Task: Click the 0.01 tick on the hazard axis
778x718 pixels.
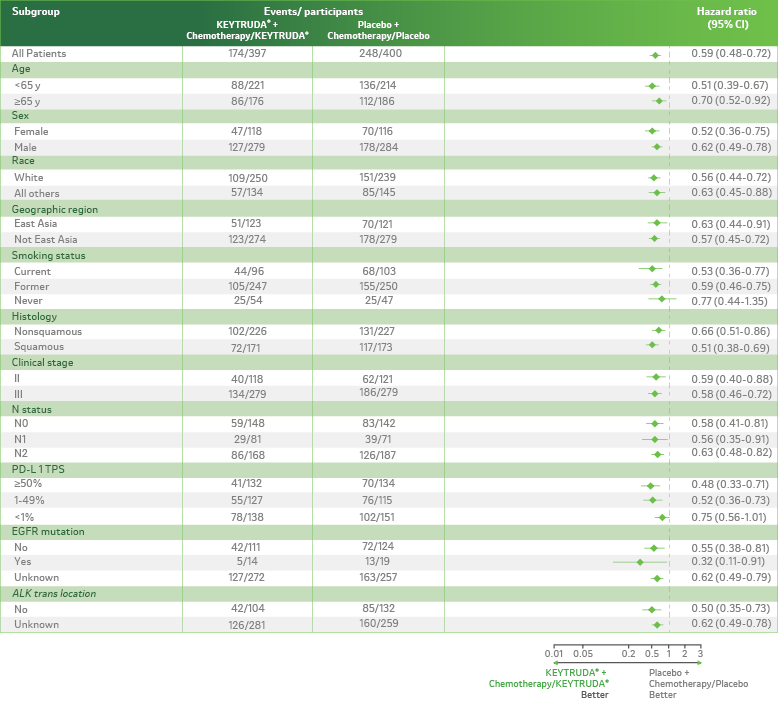Action: coord(555,652)
